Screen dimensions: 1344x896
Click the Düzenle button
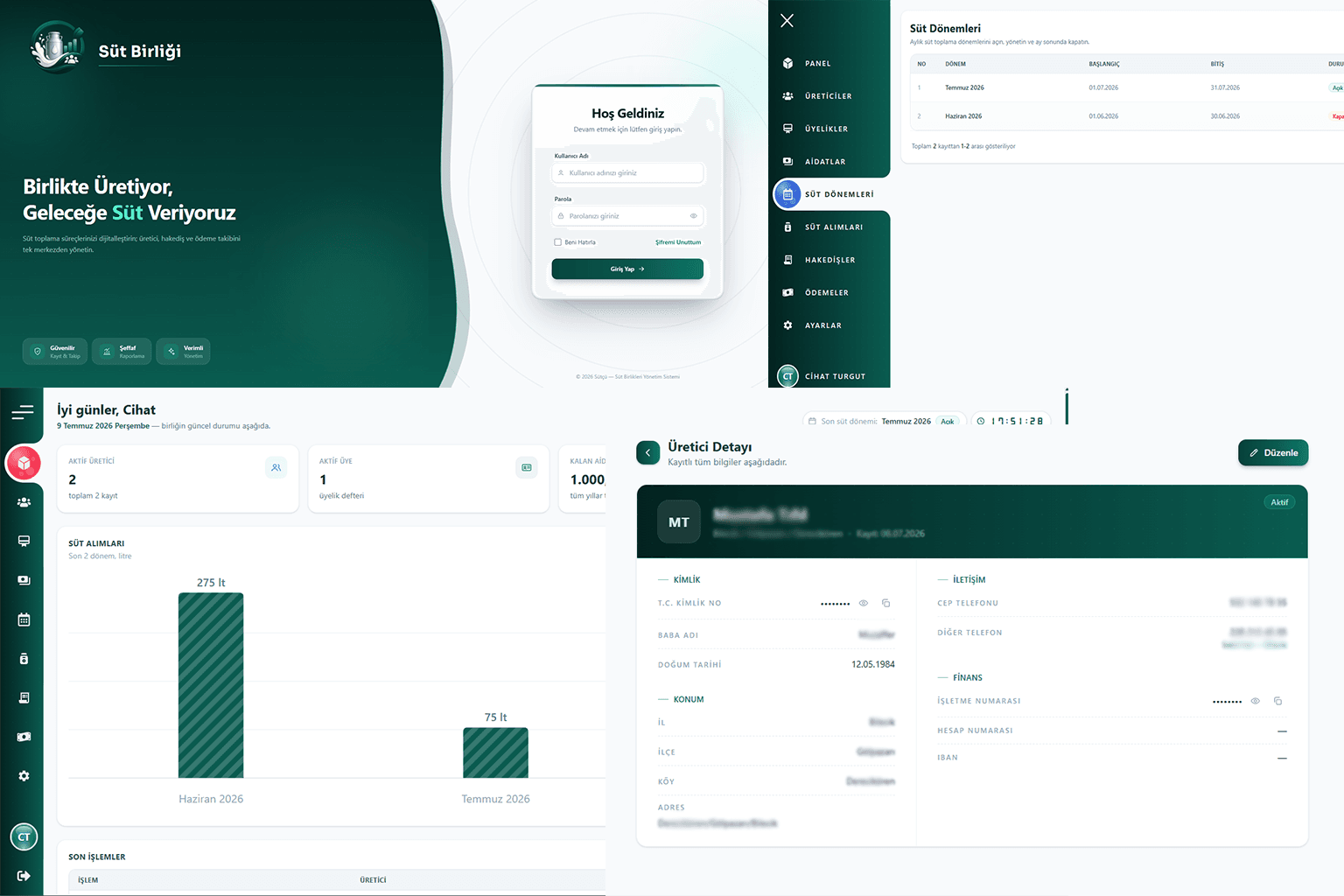coord(1273,452)
